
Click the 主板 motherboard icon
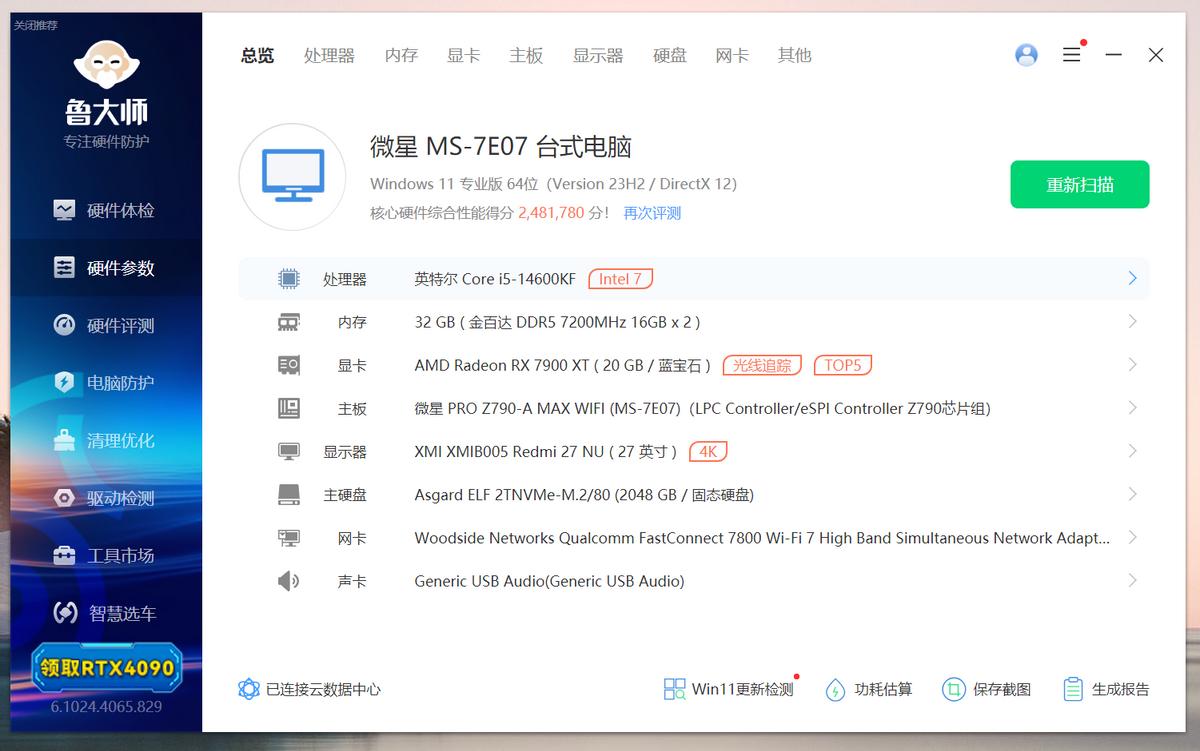(x=288, y=408)
